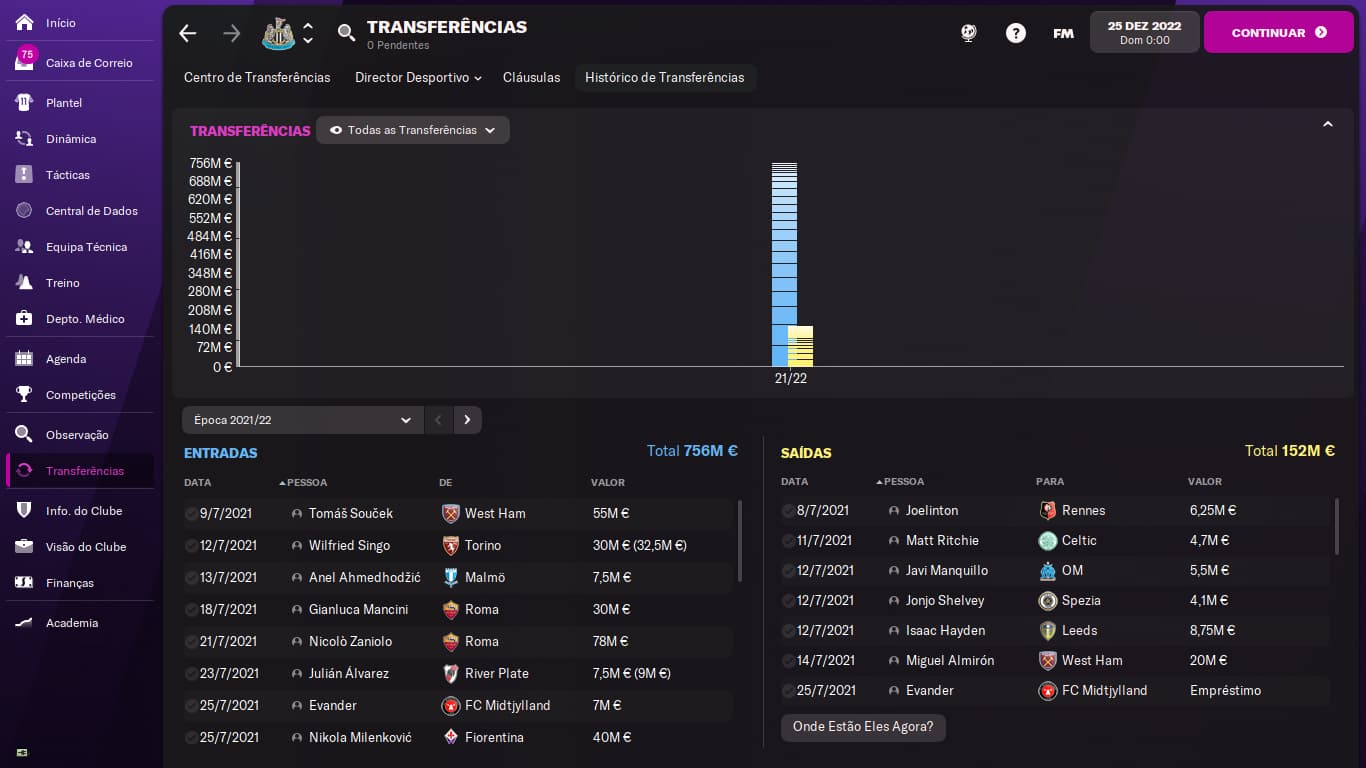1366x768 pixels.
Task: Click West Ham crest in Souček row
Action: tap(451, 513)
